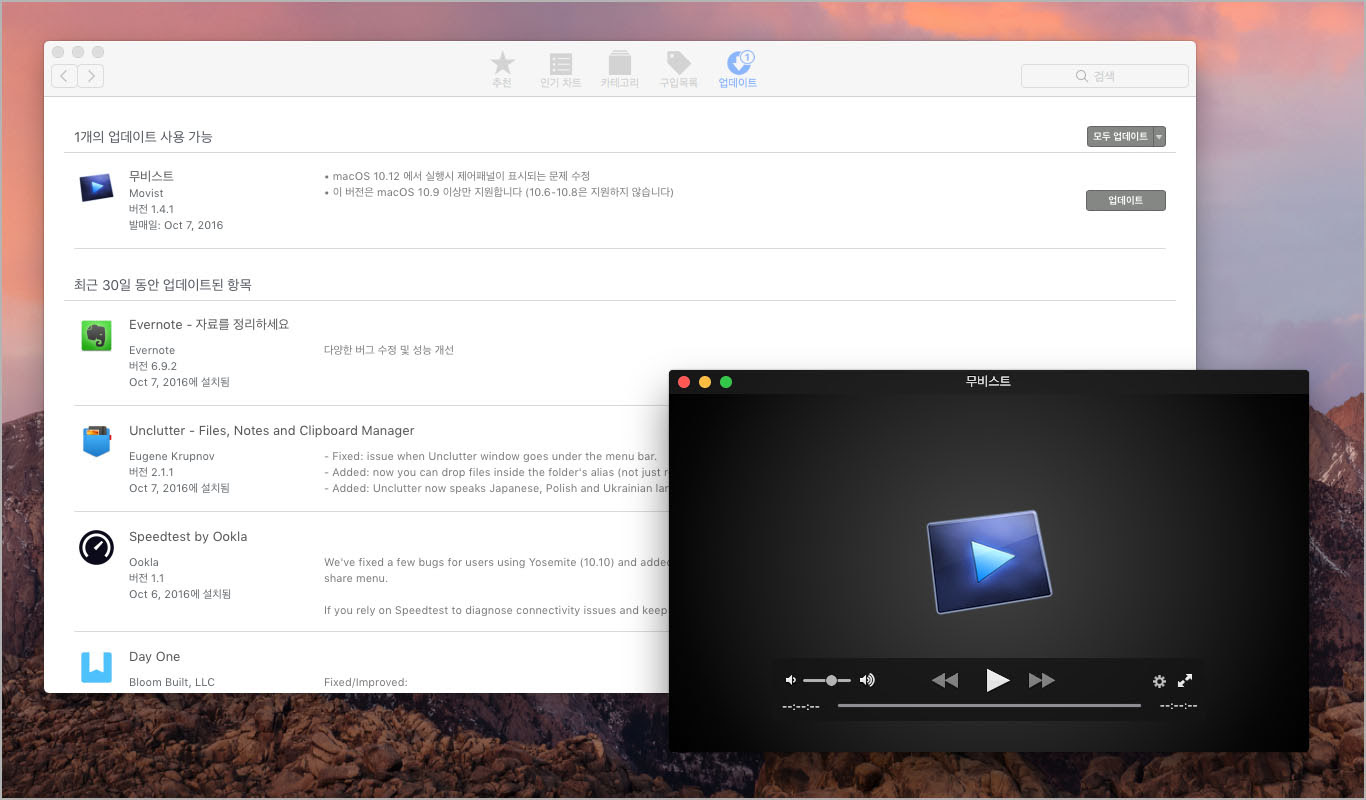Viewport: 1366px width, 800px height.
Task: Go forward with App Store forward arrow
Action: pyautogui.click(x=91, y=76)
